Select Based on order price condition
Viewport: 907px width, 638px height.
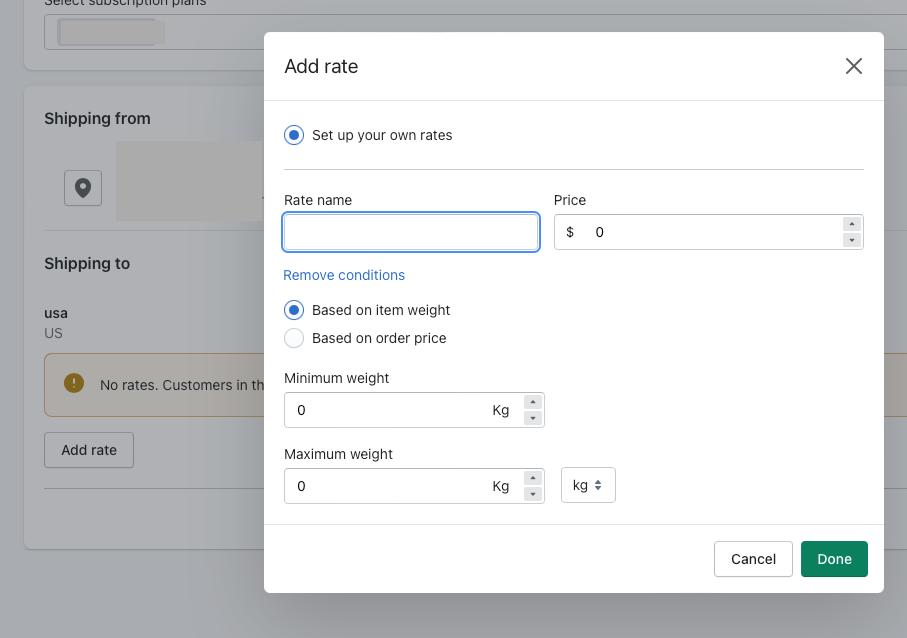coord(294,338)
